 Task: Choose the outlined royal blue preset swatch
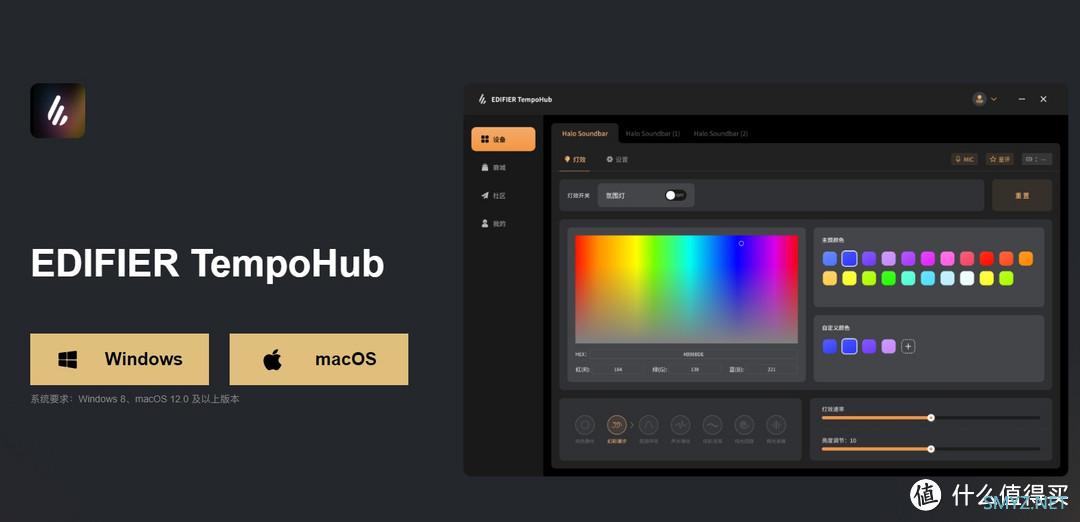849,259
